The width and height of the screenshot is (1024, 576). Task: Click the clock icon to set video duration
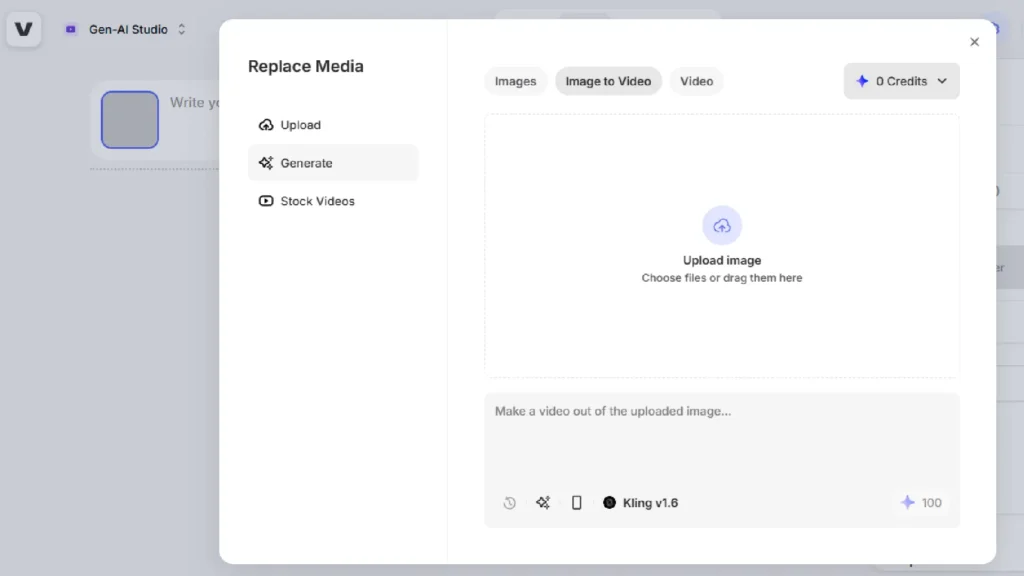[509, 503]
